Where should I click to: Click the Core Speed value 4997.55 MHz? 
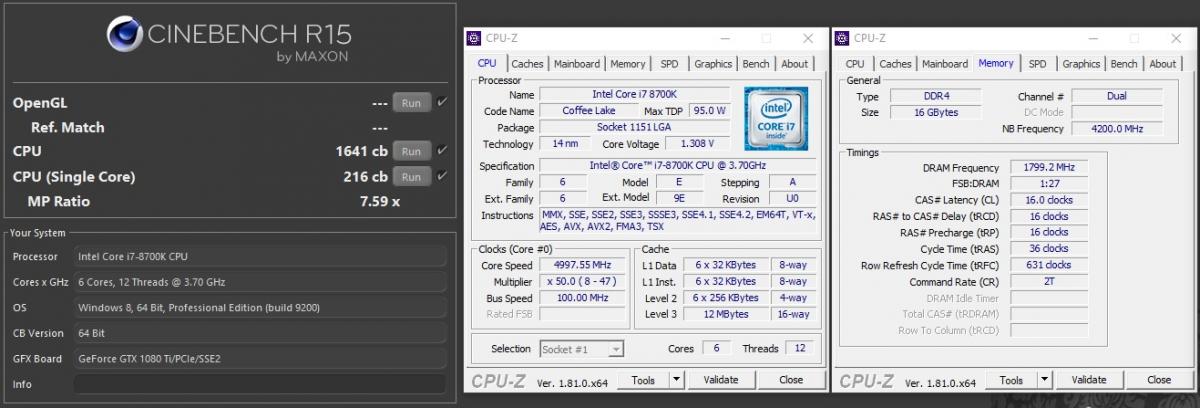pyautogui.click(x=583, y=265)
